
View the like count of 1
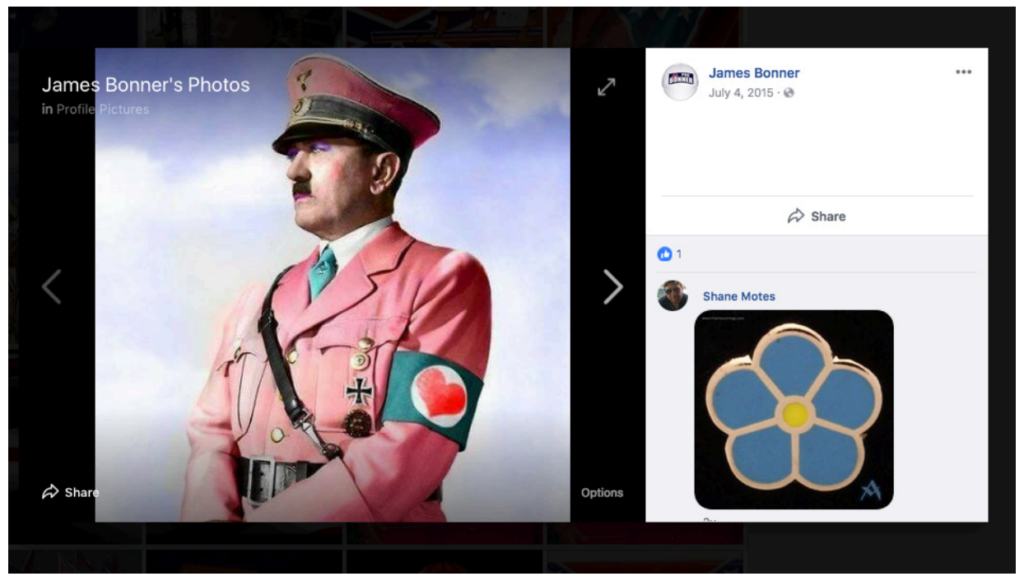[x=679, y=254]
